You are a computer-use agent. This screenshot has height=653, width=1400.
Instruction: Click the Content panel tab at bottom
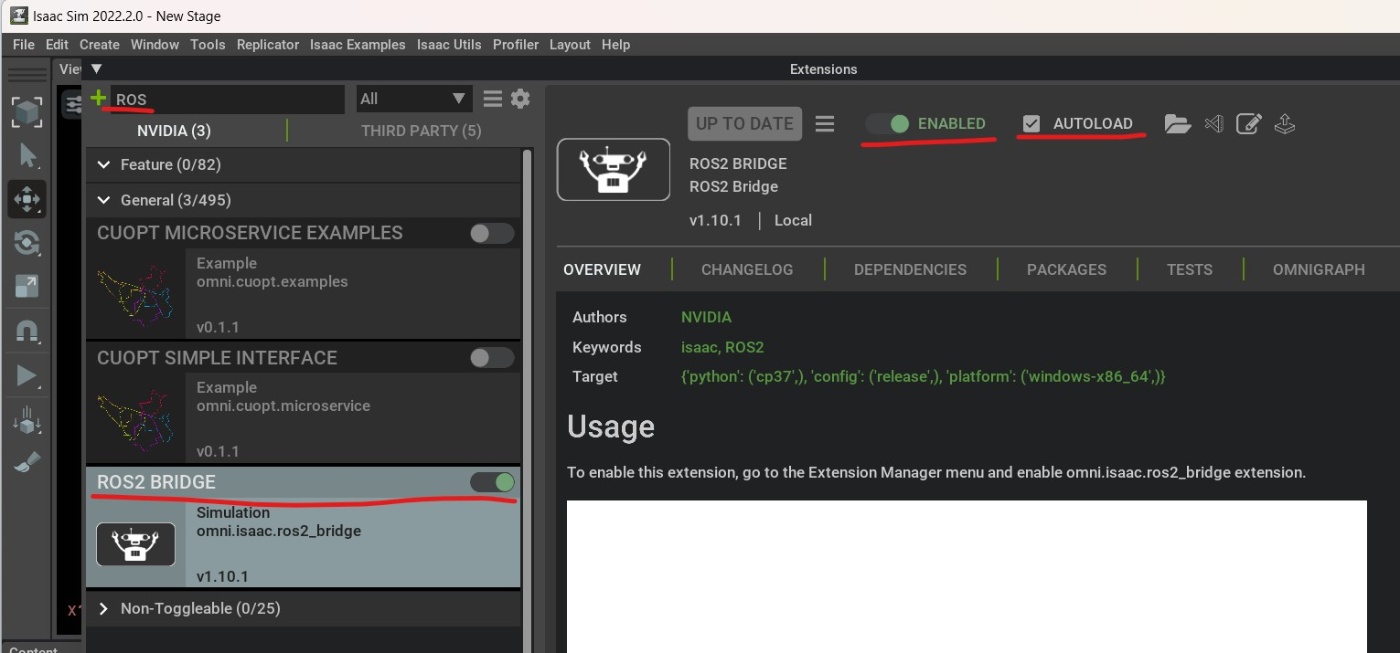coord(34,648)
